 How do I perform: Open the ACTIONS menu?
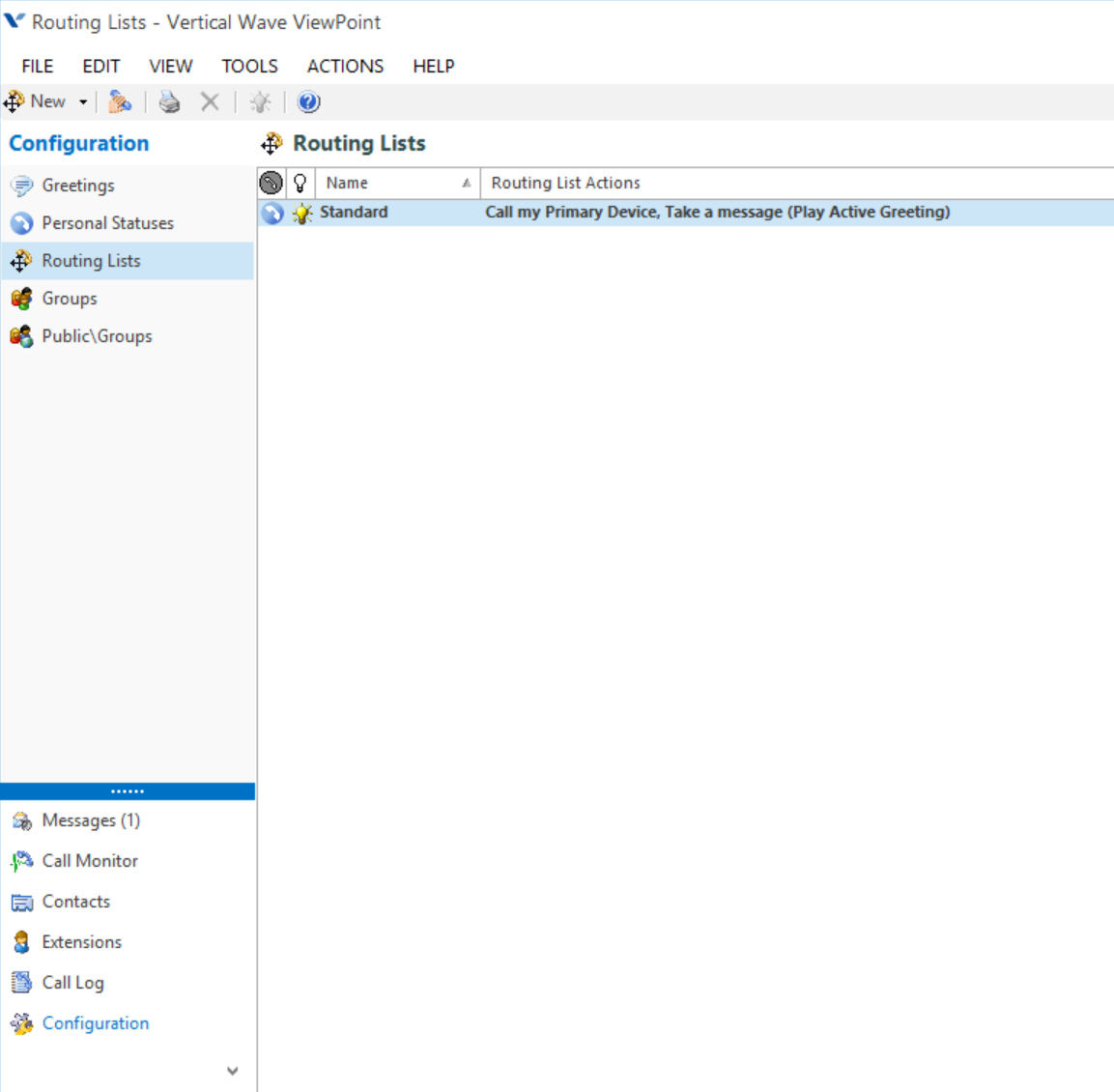tap(345, 66)
